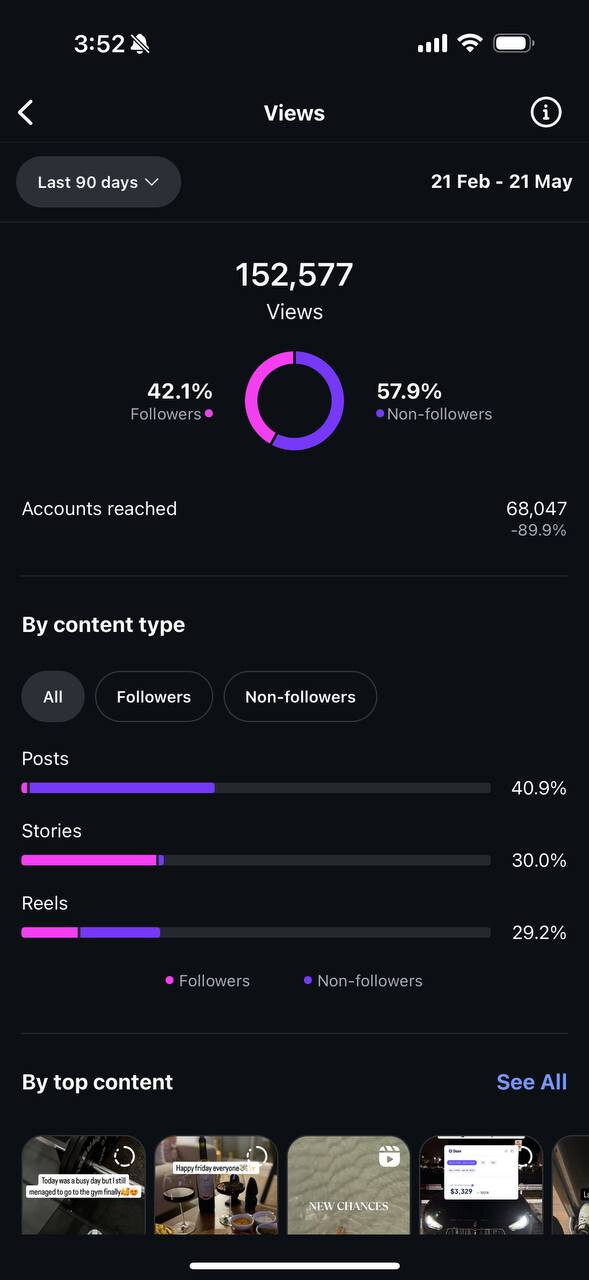Tap the Wi-Fi icon in status bar

pyautogui.click(x=469, y=43)
